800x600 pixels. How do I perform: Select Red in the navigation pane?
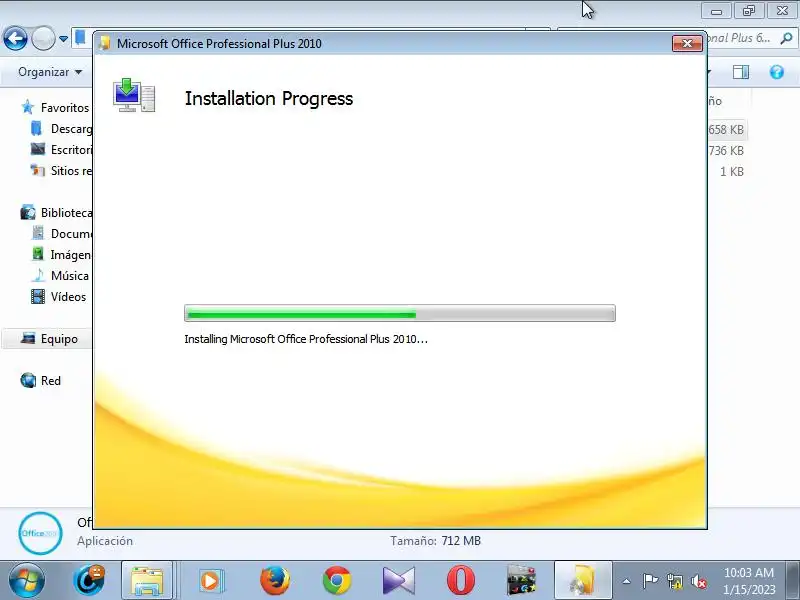(x=51, y=381)
